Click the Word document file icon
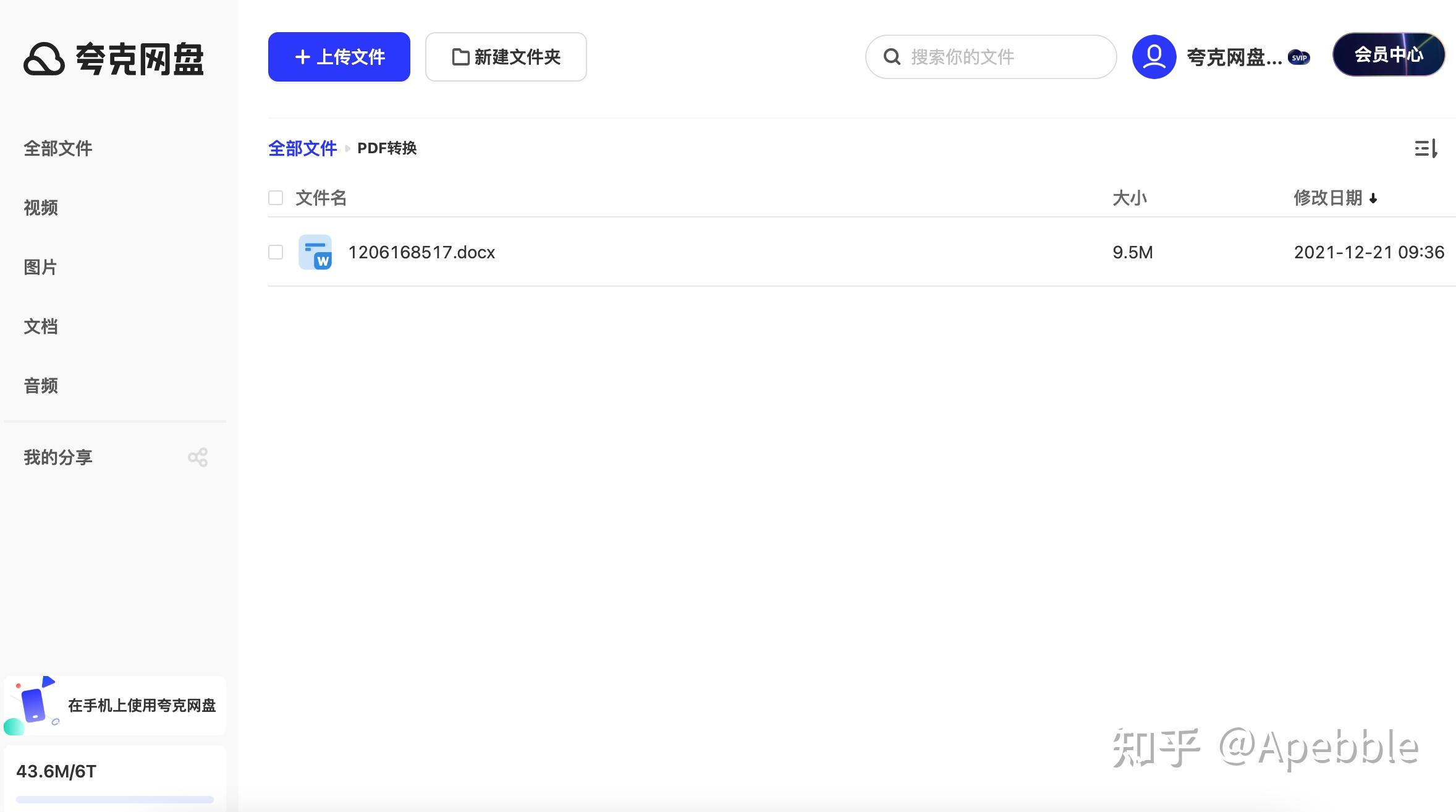The width and height of the screenshot is (1456, 812). (315, 252)
